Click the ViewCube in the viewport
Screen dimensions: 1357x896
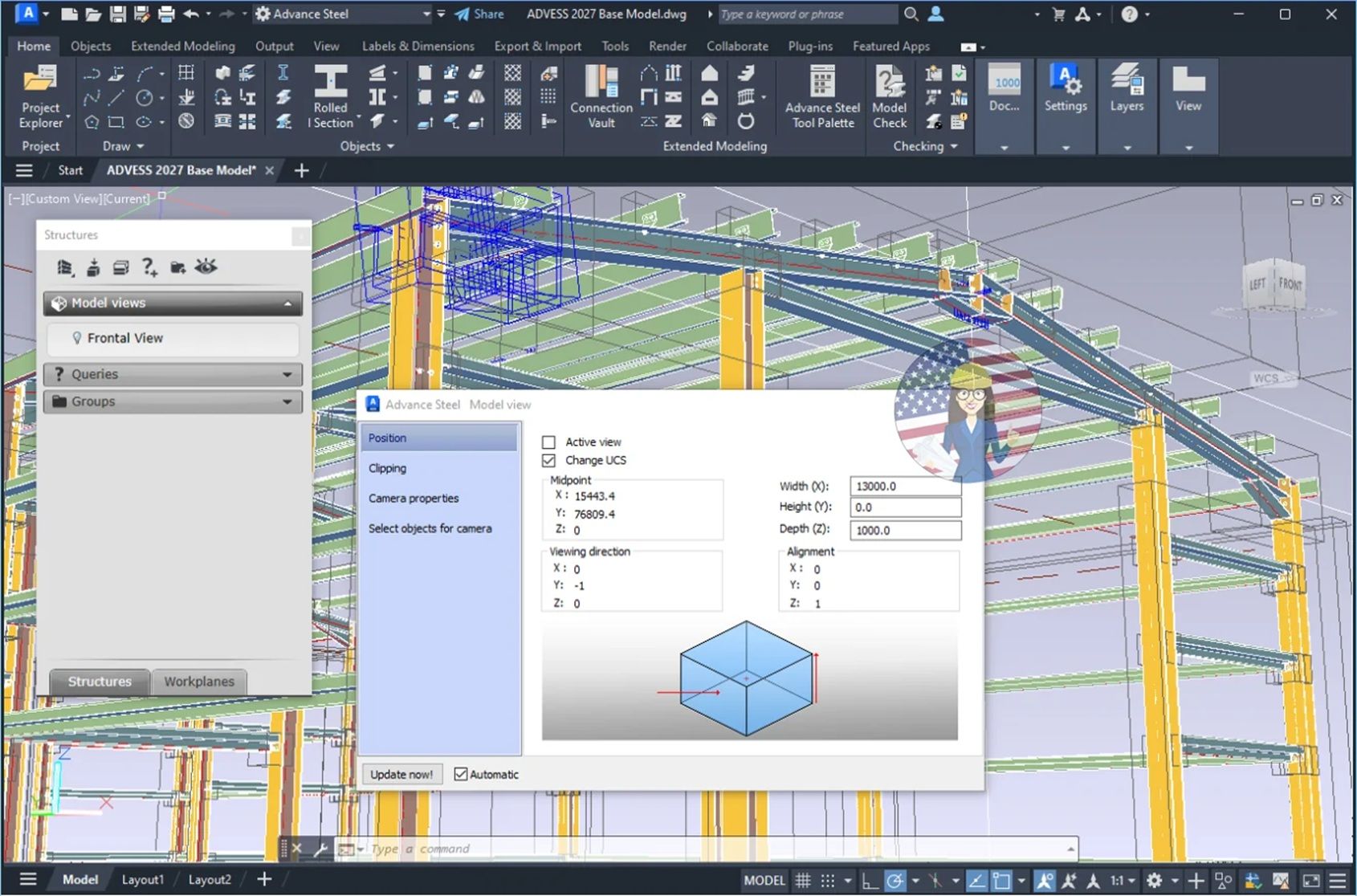[x=1274, y=284]
